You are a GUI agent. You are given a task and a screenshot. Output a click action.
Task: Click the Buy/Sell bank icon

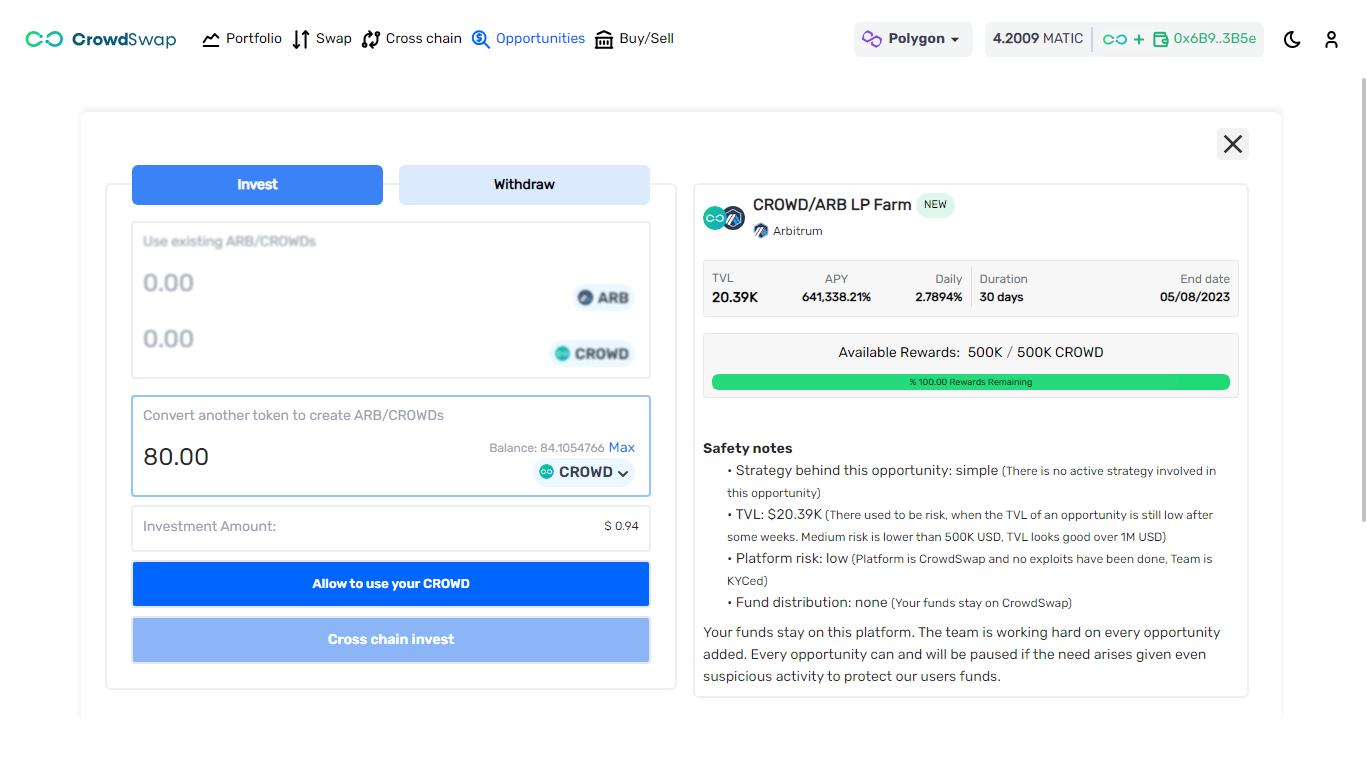point(604,40)
